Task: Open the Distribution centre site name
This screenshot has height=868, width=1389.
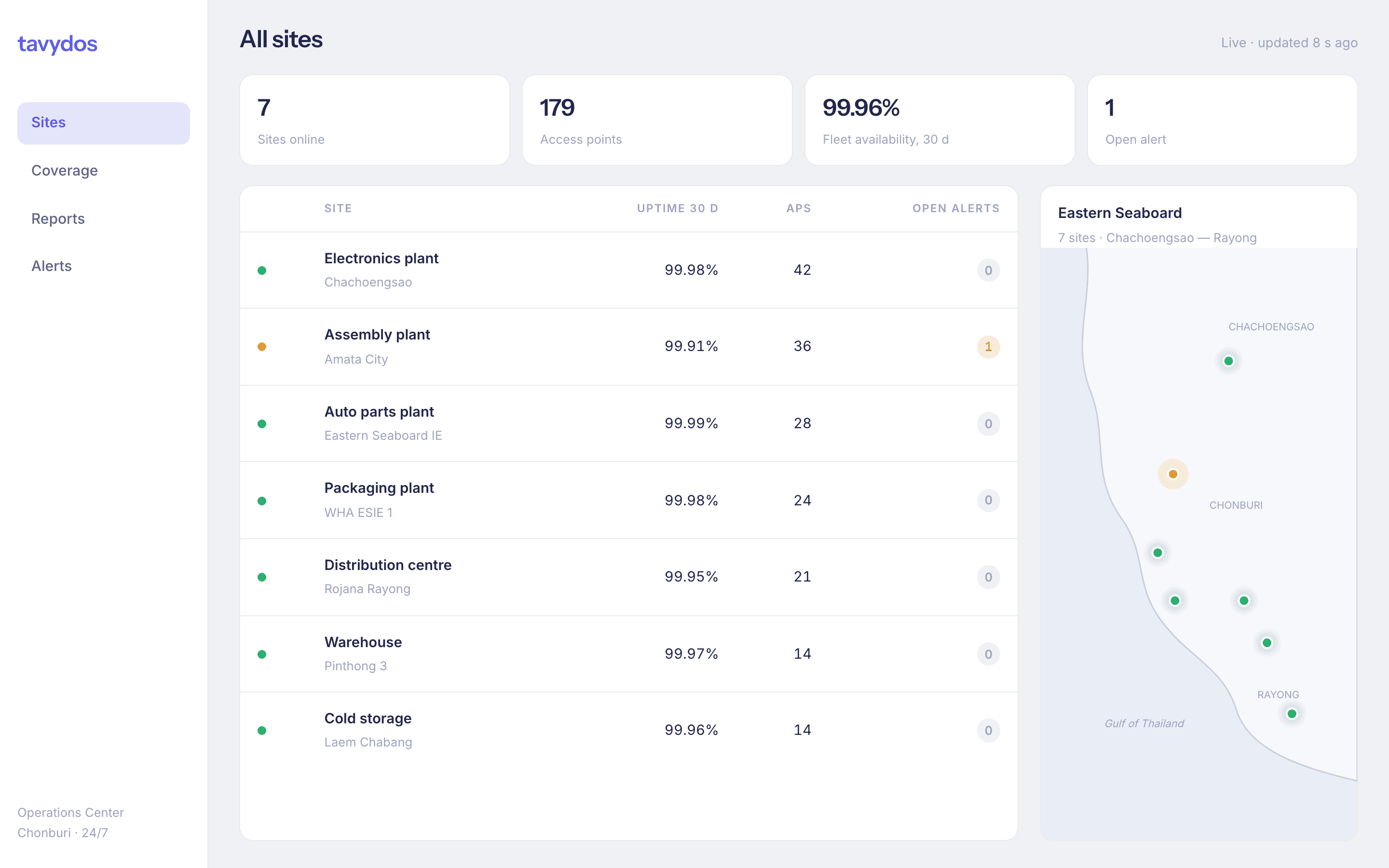Action: click(388, 565)
